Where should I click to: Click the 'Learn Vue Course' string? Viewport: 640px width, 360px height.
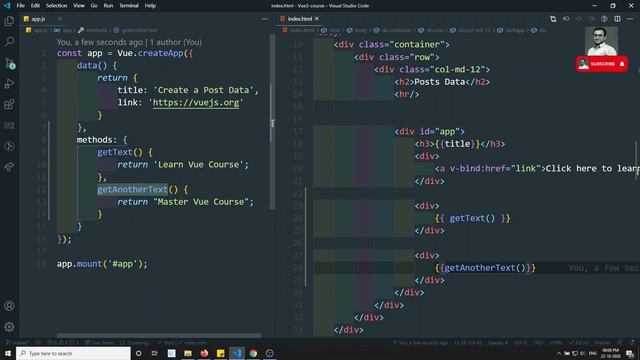pyautogui.click(x=198, y=164)
